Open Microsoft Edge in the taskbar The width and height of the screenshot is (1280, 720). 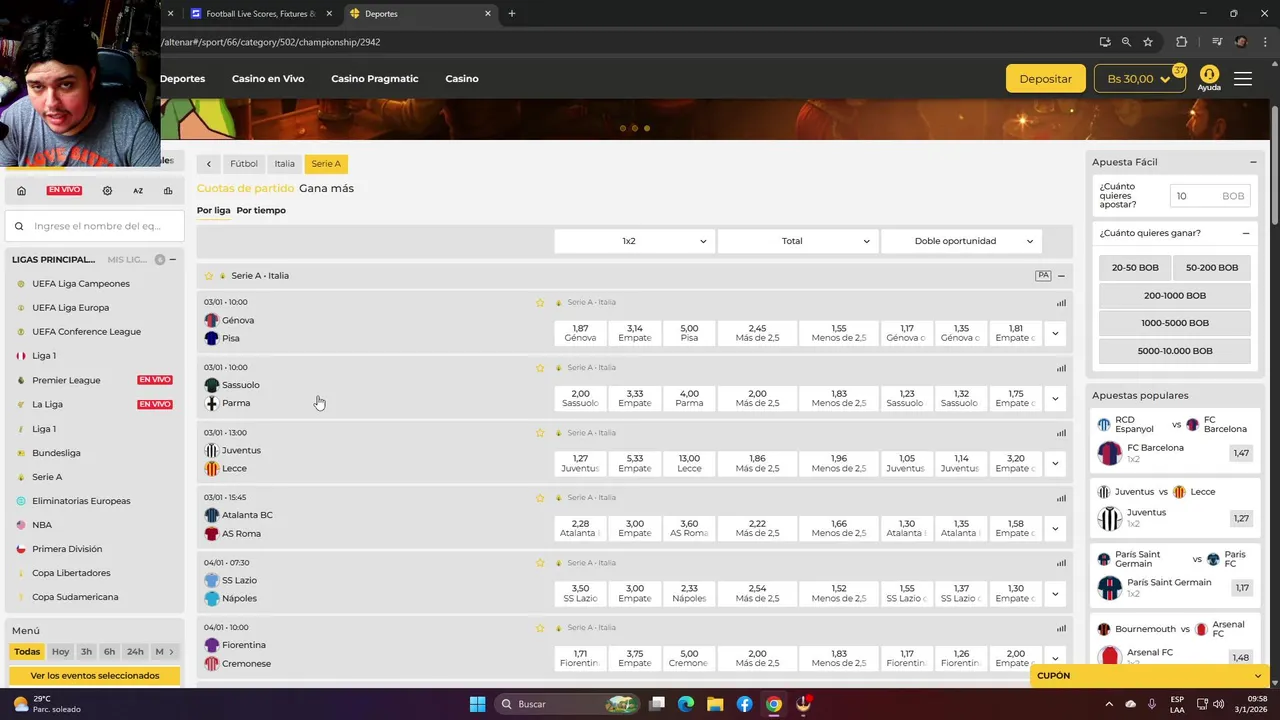[686, 704]
